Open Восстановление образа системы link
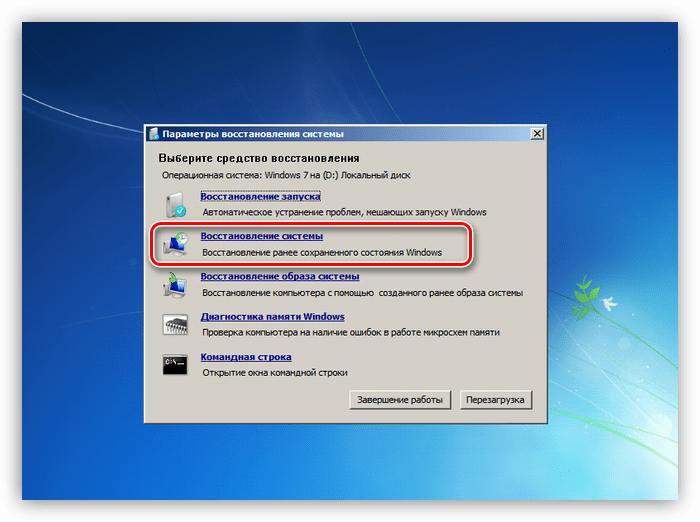The image size is (700, 522). (280, 276)
